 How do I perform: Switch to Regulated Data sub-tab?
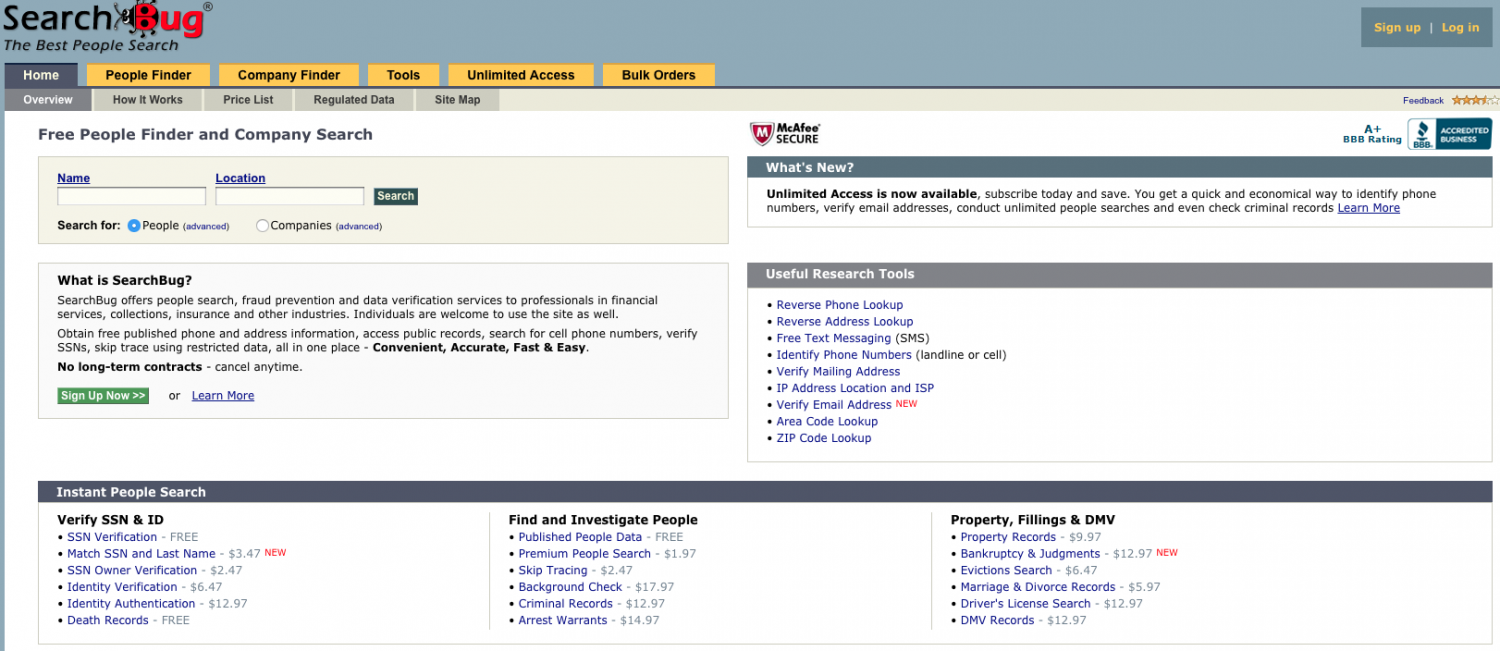click(x=354, y=100)
